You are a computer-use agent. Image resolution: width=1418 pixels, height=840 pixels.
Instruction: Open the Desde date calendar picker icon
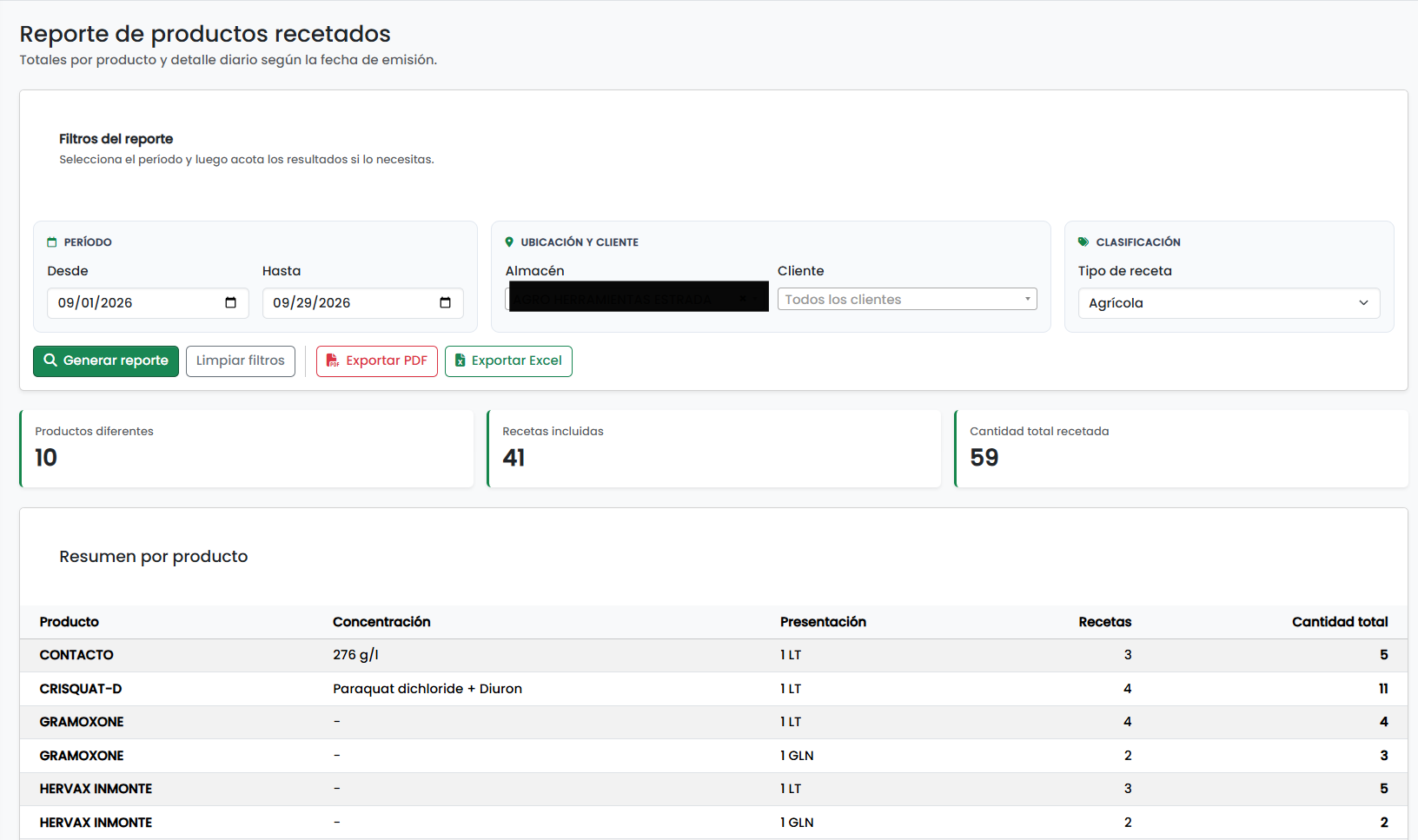[230, 302]
